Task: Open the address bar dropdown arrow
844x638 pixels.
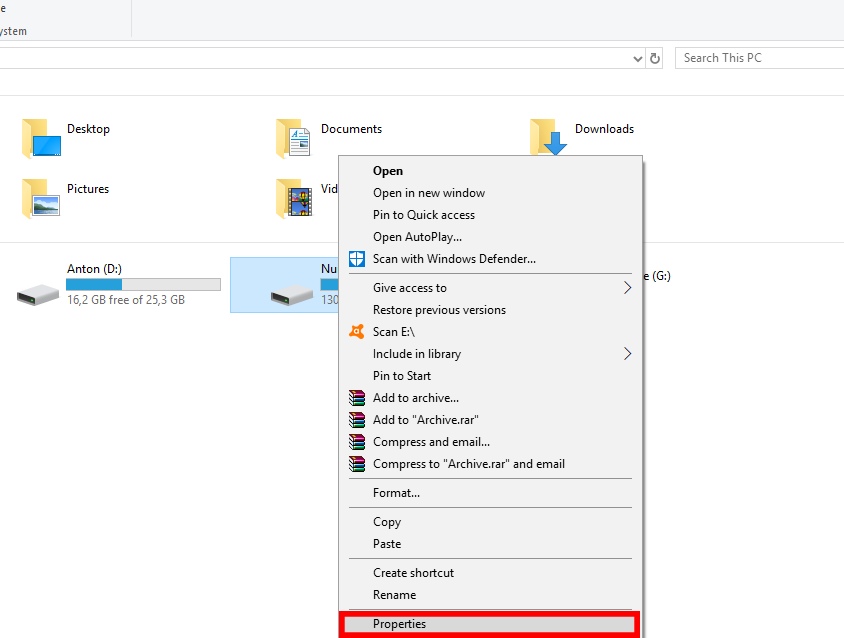Action: [x=638, y=58]
